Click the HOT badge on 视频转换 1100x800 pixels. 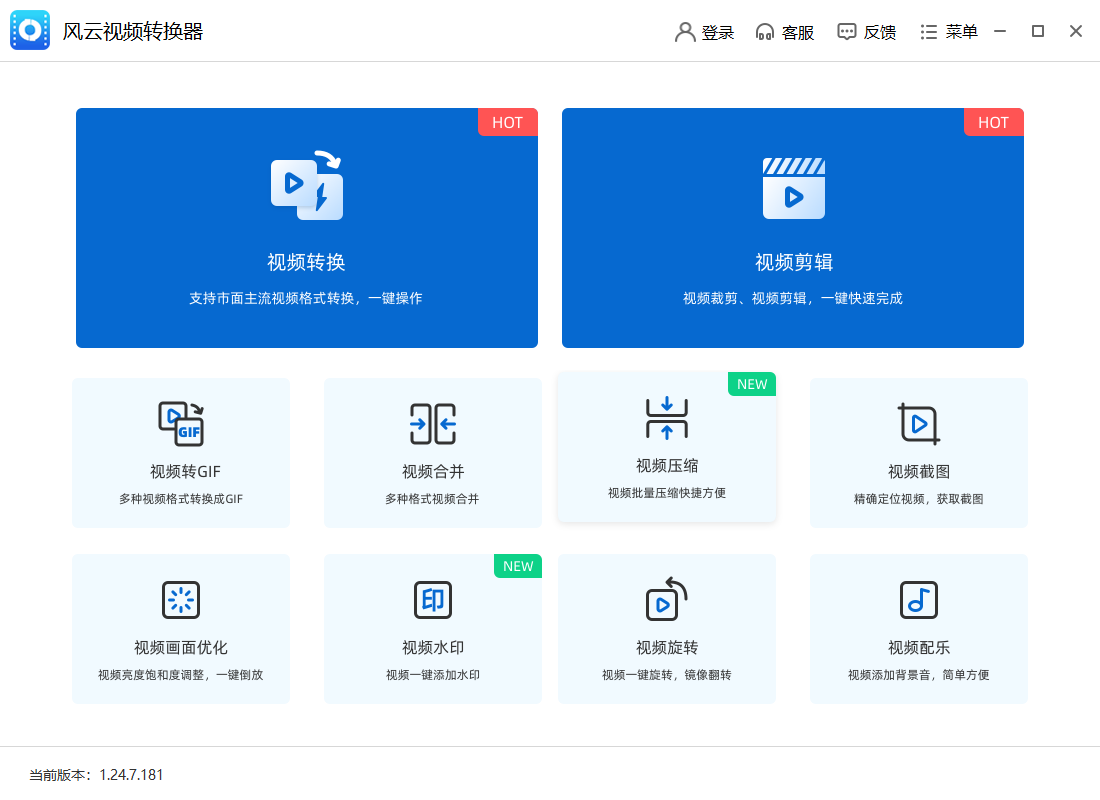click(507, 122)
